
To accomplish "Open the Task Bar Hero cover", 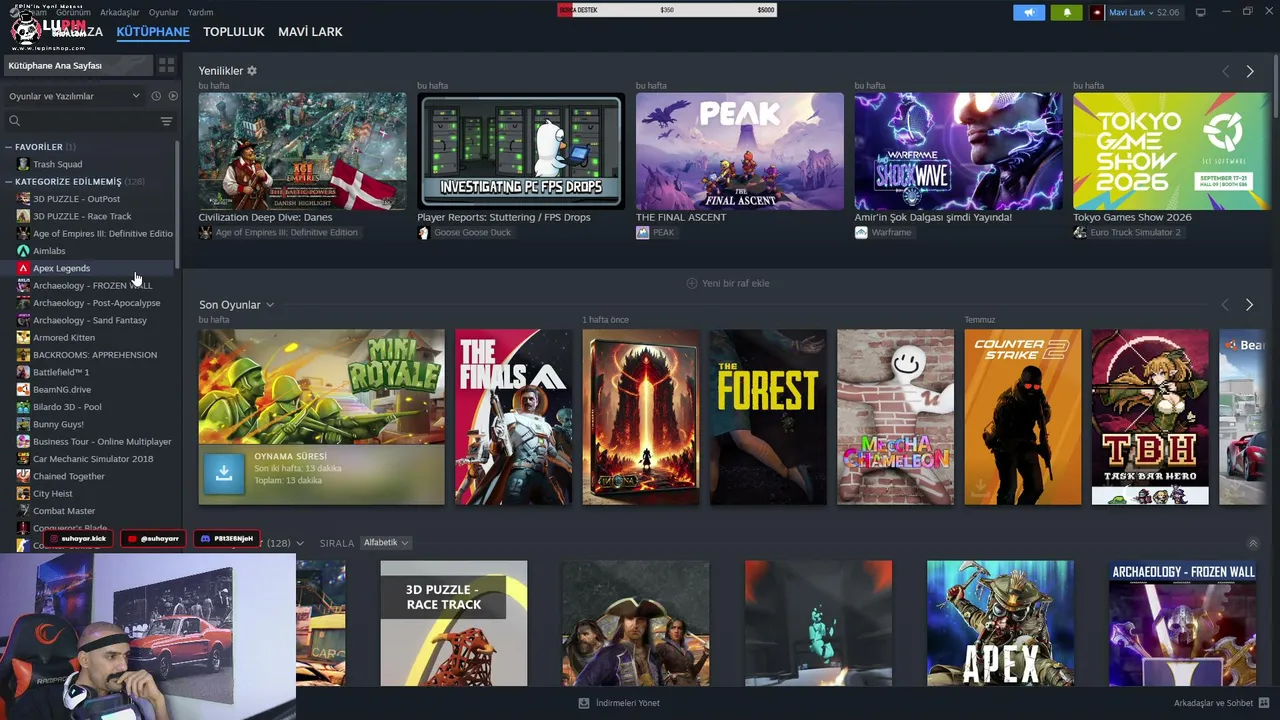I will (x=1150, y=417).
